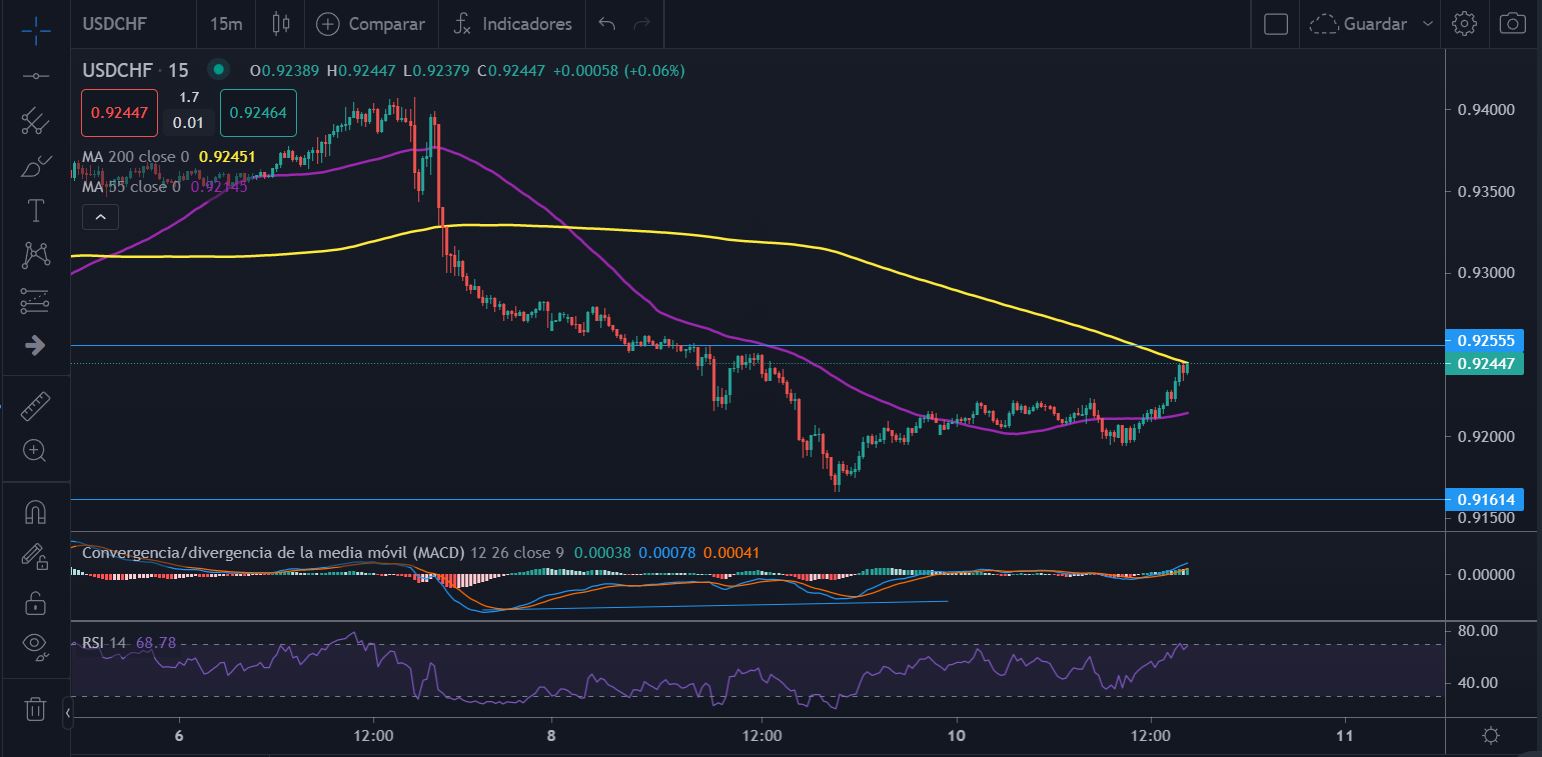Click the Comparar button
This screenshot has height=757, width=1542.
370,24
